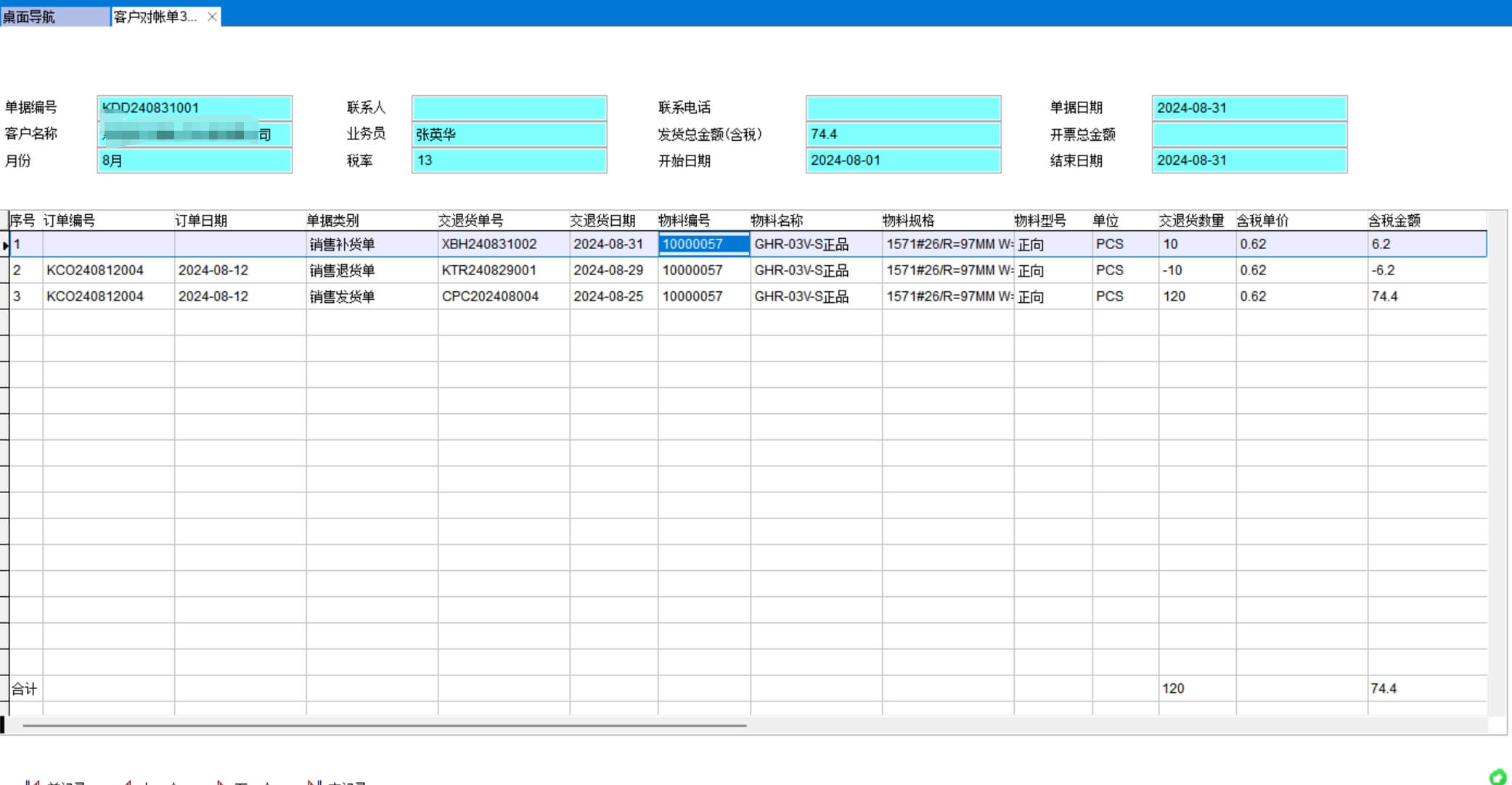Select the 客户对帐单 tab
The image size is (1512, 785).
(155, 17)
